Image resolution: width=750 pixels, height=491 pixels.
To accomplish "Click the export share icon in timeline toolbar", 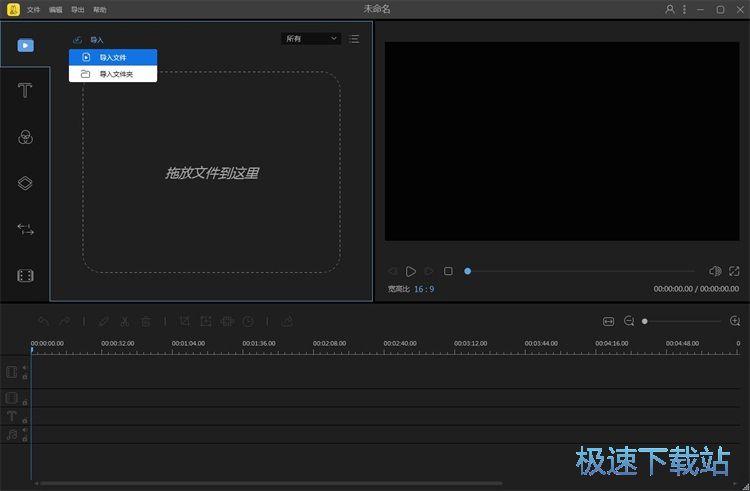I will [287, 321].
